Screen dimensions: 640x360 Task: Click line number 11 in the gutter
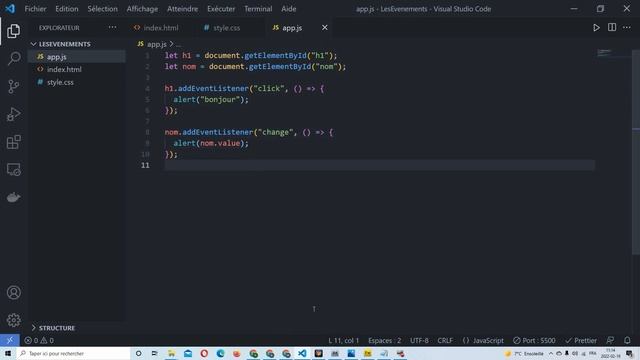[x=145, y=165]
